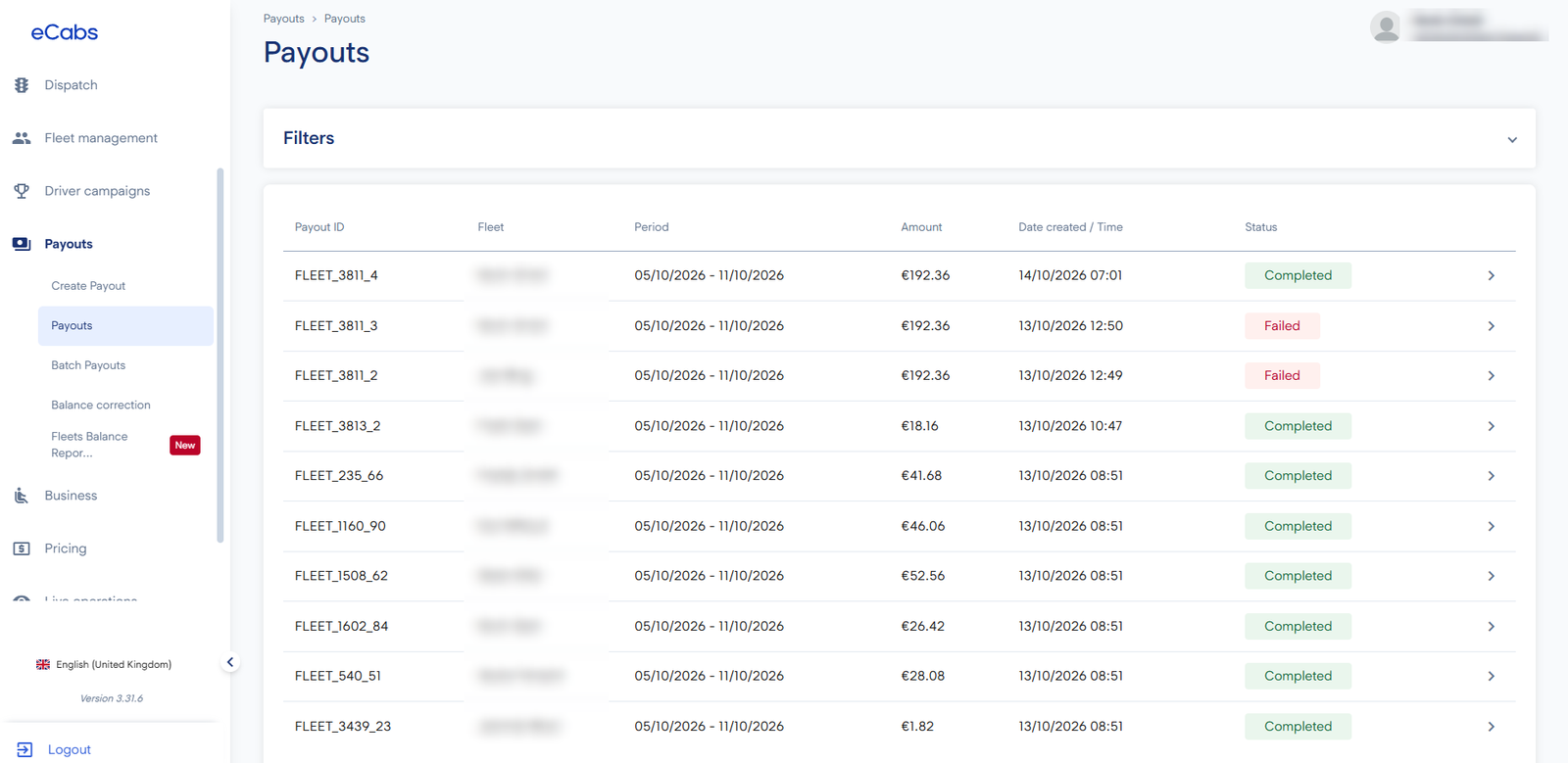This screenshot has height=763, width=1568.
Task: Open details arrow for FLEET_3811_4
Action: coord(1492,276)
